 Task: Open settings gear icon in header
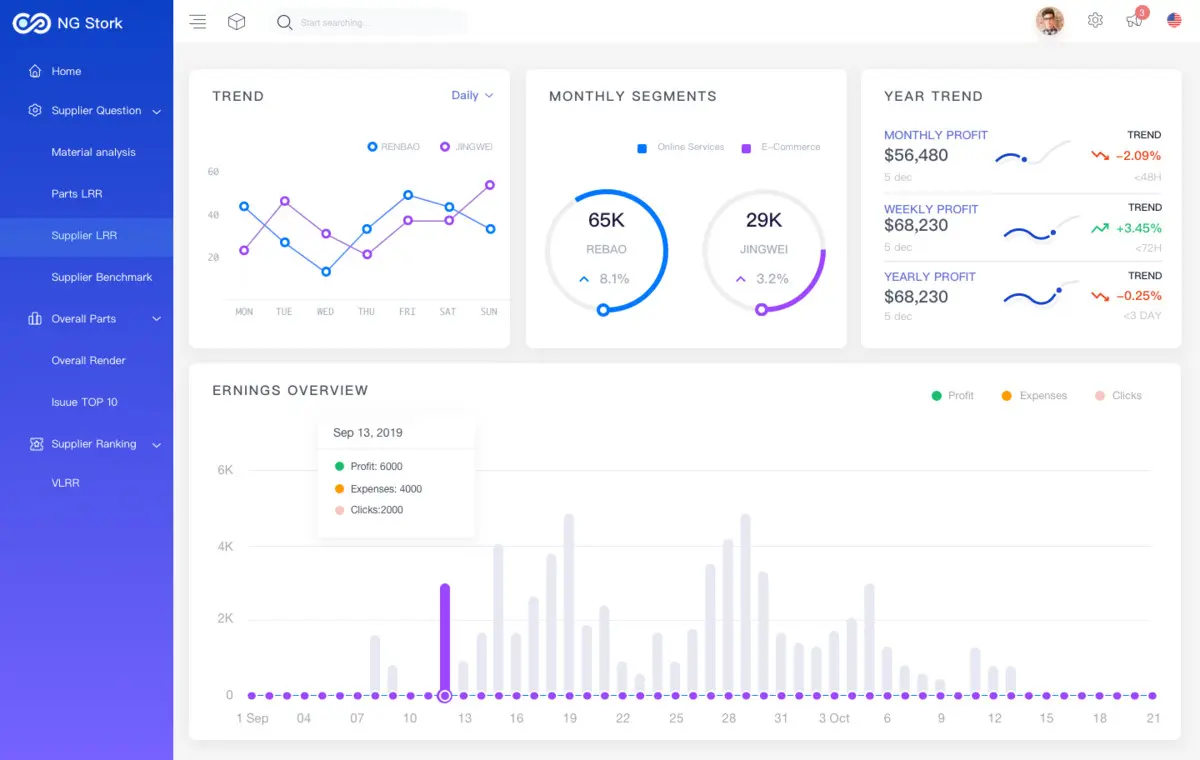1095,20
